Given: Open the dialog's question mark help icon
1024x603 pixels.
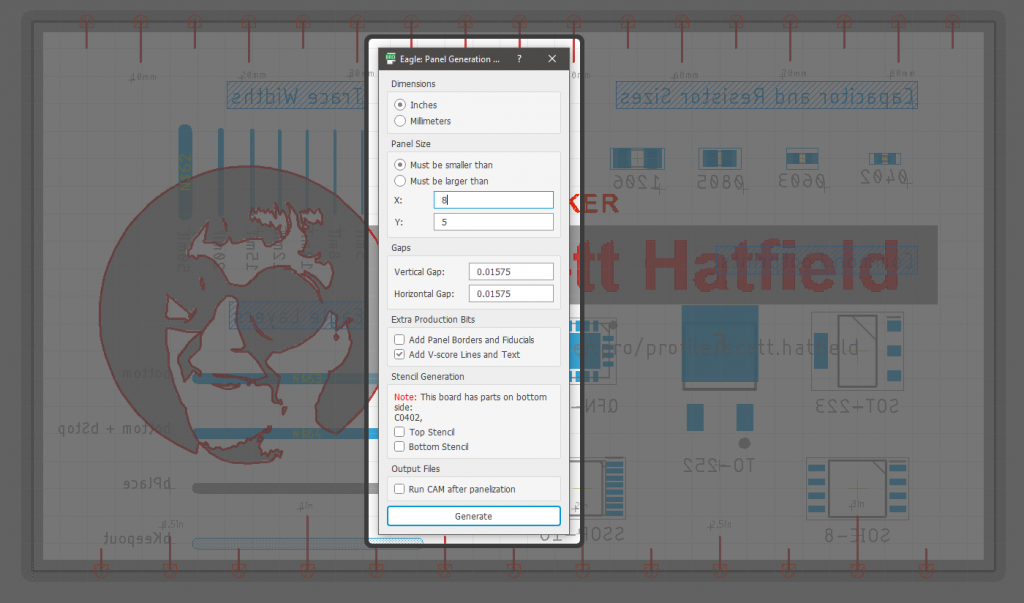Looking at the screenshot, I should (x=518, y=58).
